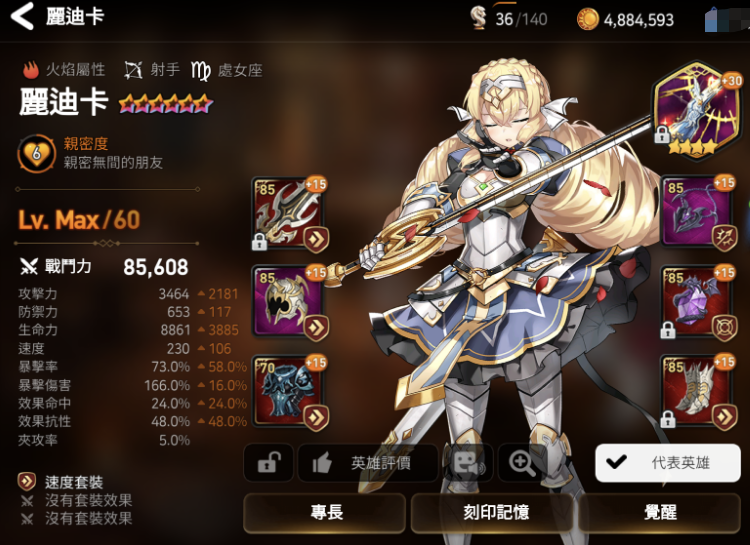Open the level 85 helmet slot
Image resolution: width=750 pixels, height=545 pixels.
[290, 302]
